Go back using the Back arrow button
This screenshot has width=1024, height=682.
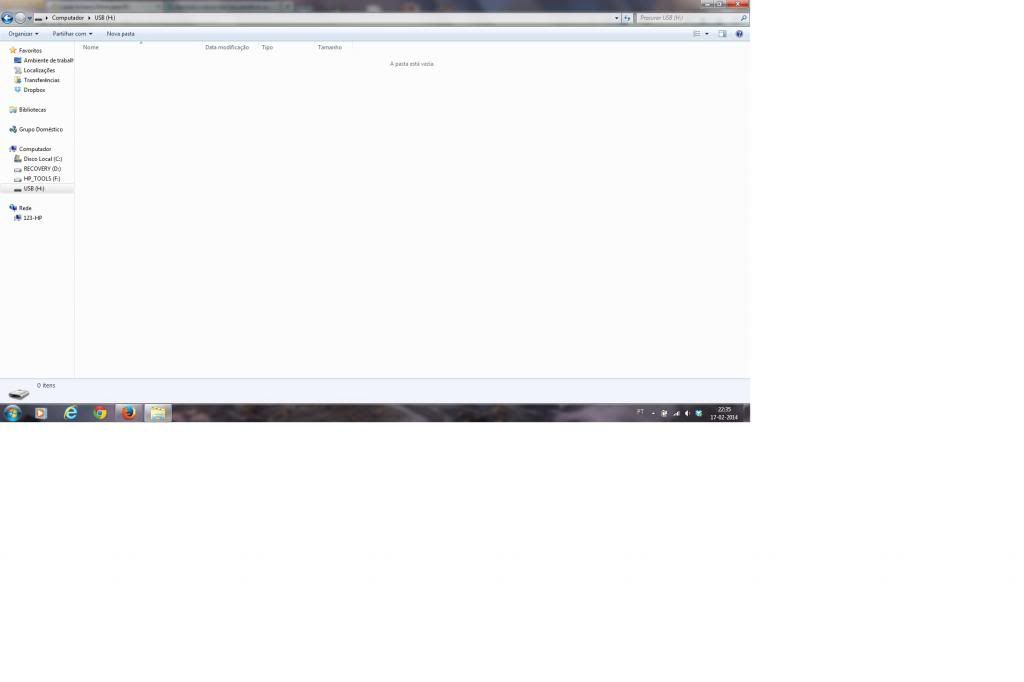tap(7, 18)
